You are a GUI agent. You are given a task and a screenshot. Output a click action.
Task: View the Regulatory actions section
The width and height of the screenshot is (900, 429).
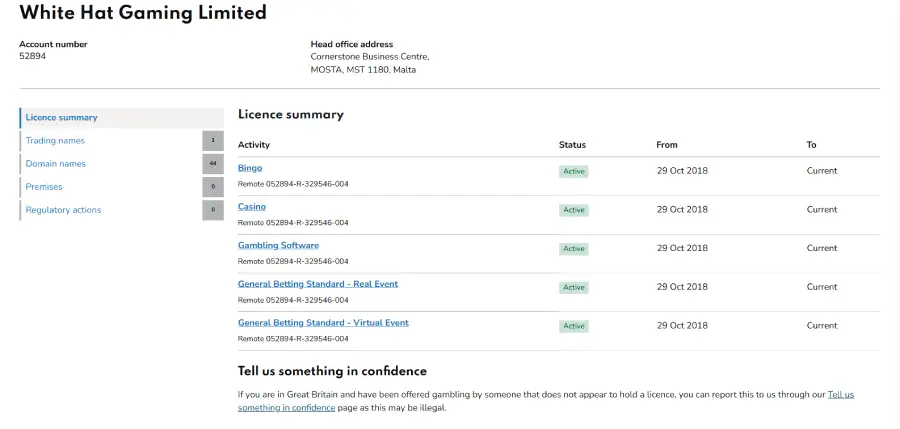coord(63,210)
